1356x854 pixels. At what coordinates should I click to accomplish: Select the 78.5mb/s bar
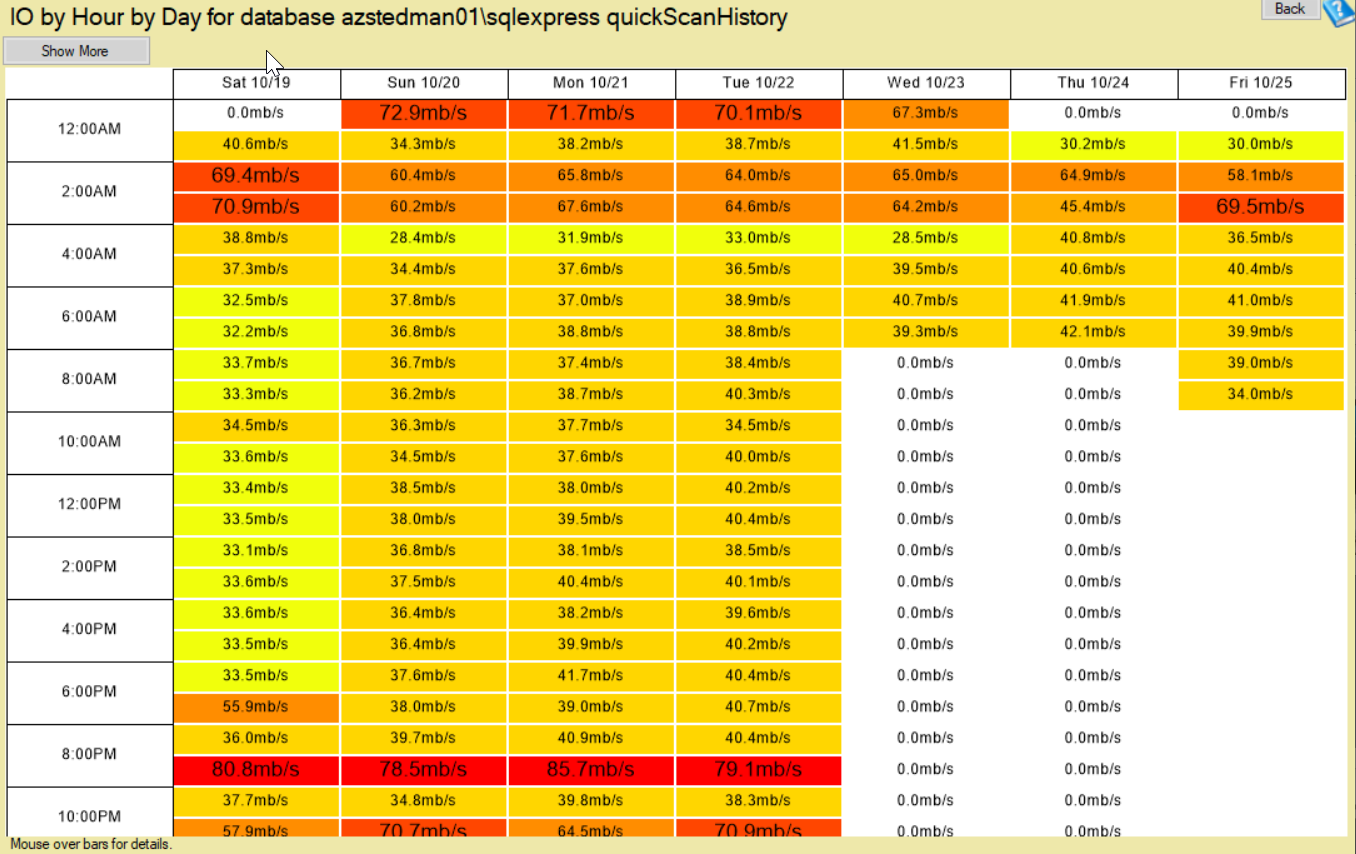pos(424,770)
